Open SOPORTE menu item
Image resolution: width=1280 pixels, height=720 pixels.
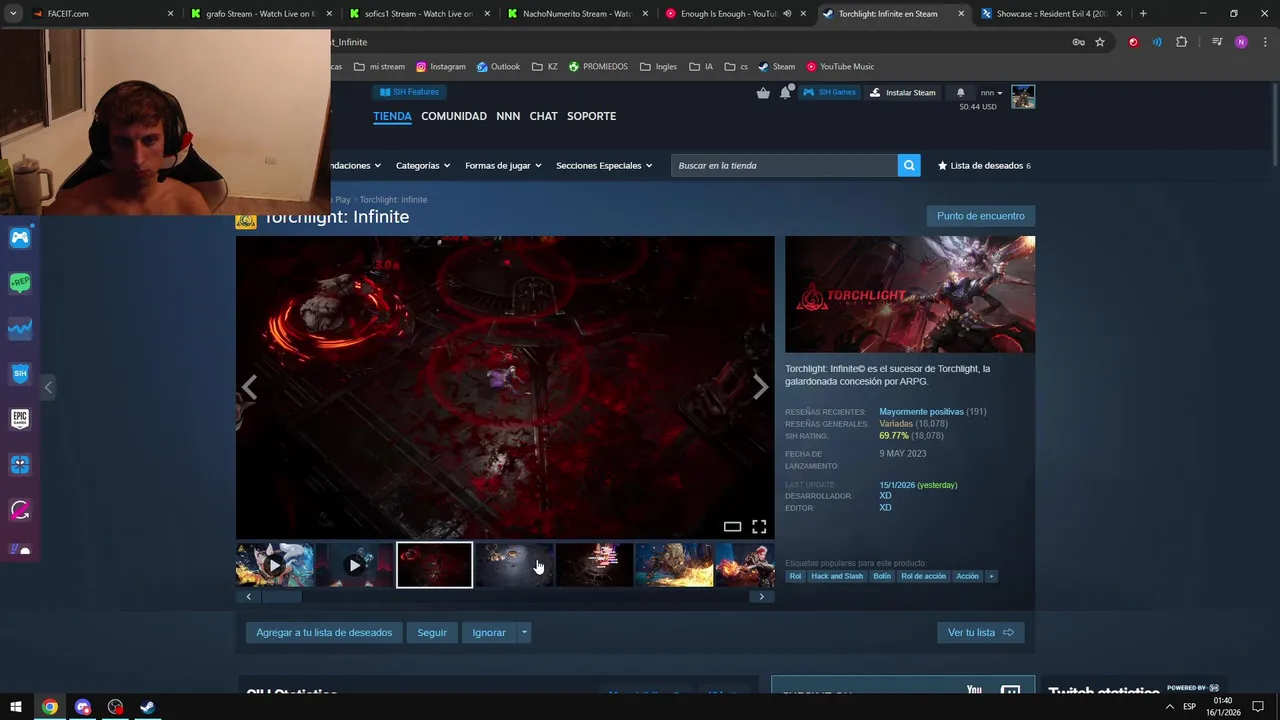click(591, 116)
